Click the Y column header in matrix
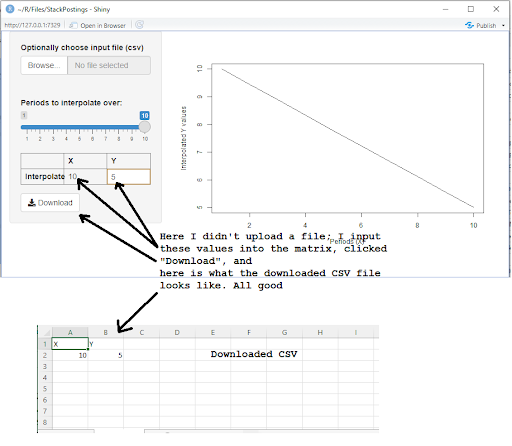 point(129,161)
